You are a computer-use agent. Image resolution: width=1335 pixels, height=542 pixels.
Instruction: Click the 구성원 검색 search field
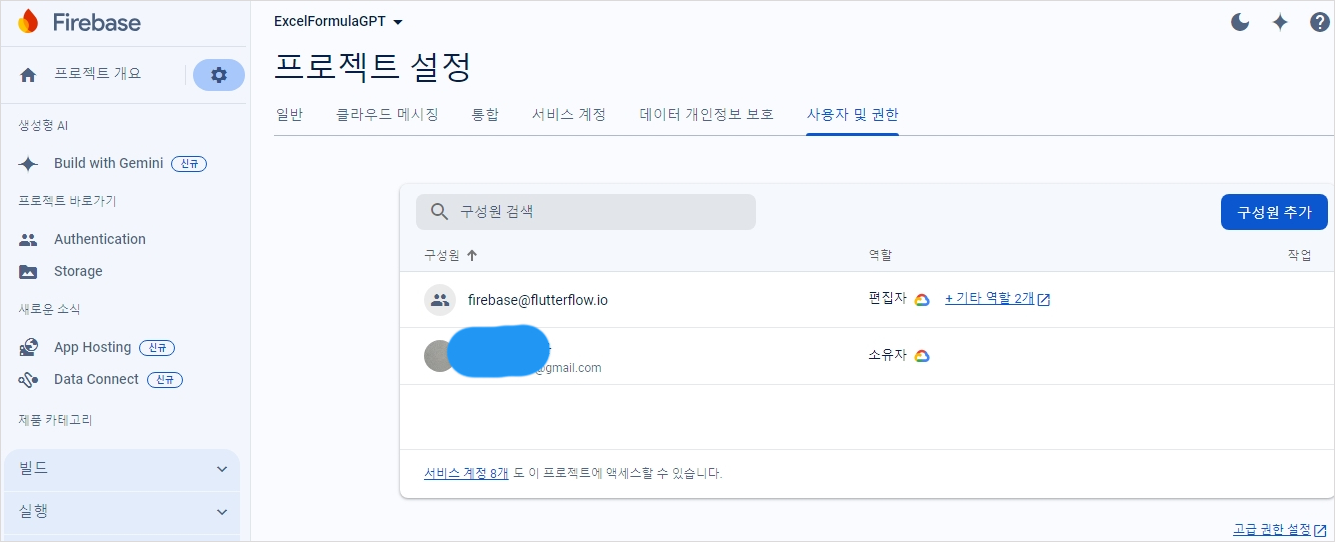(586, 212)
